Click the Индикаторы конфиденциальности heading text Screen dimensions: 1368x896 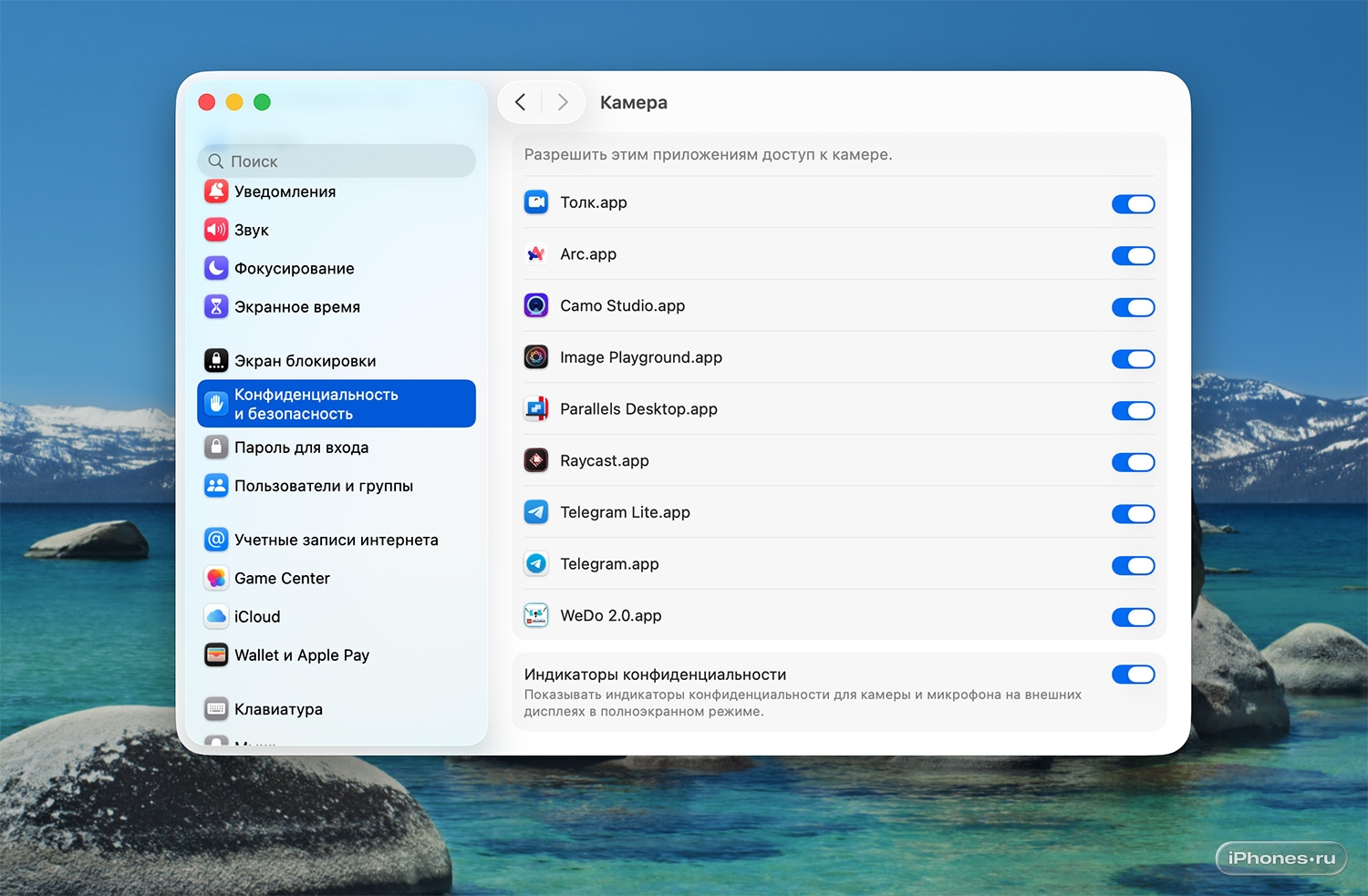pos(655,675)
